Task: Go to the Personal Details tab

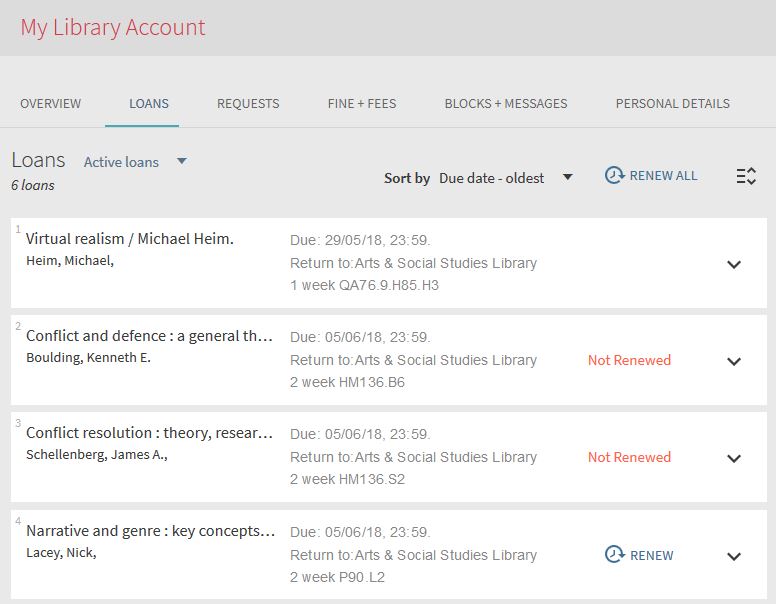Action: click(x=672, y=103)
